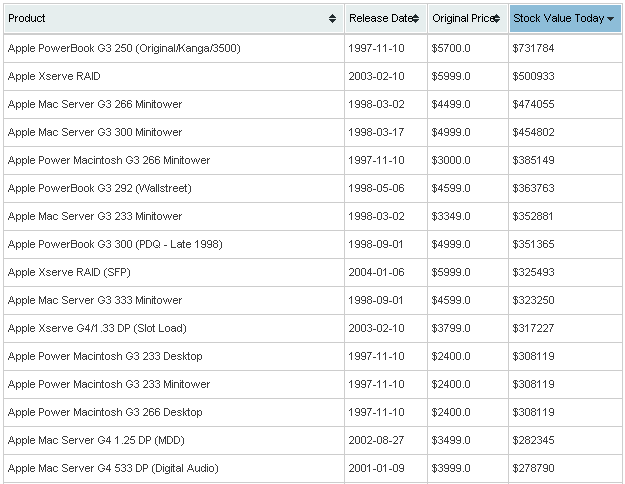
Task: Click stock value $351365
Action: [533, 244]
